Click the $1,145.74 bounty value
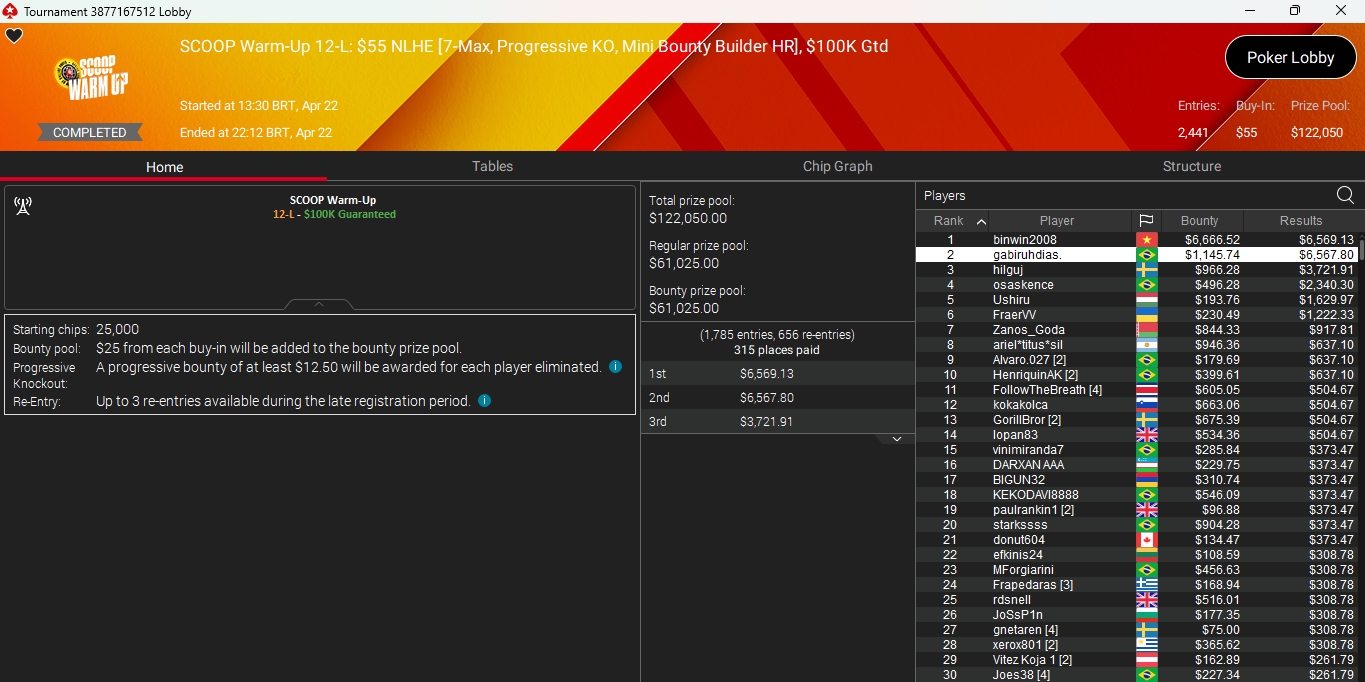 pyautogui.click(x=1212, y=255)
